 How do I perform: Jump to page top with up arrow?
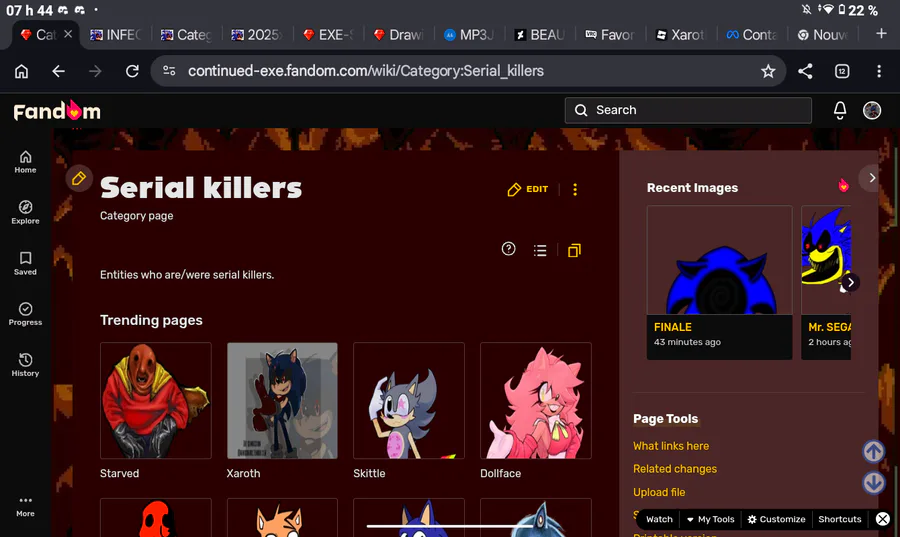[874, 452]
